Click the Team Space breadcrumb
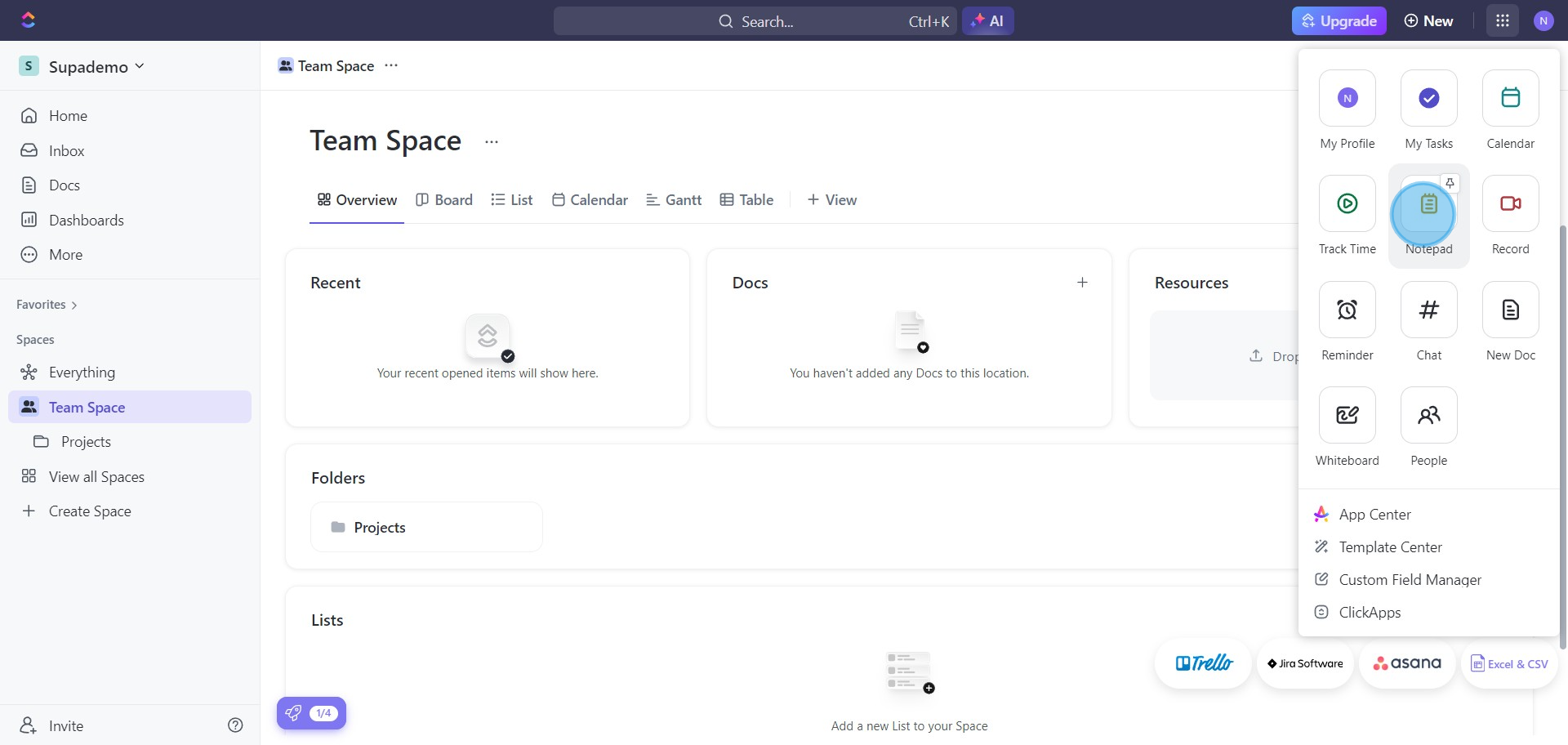This screenshot has height=745, width=1568. (326, 65)
